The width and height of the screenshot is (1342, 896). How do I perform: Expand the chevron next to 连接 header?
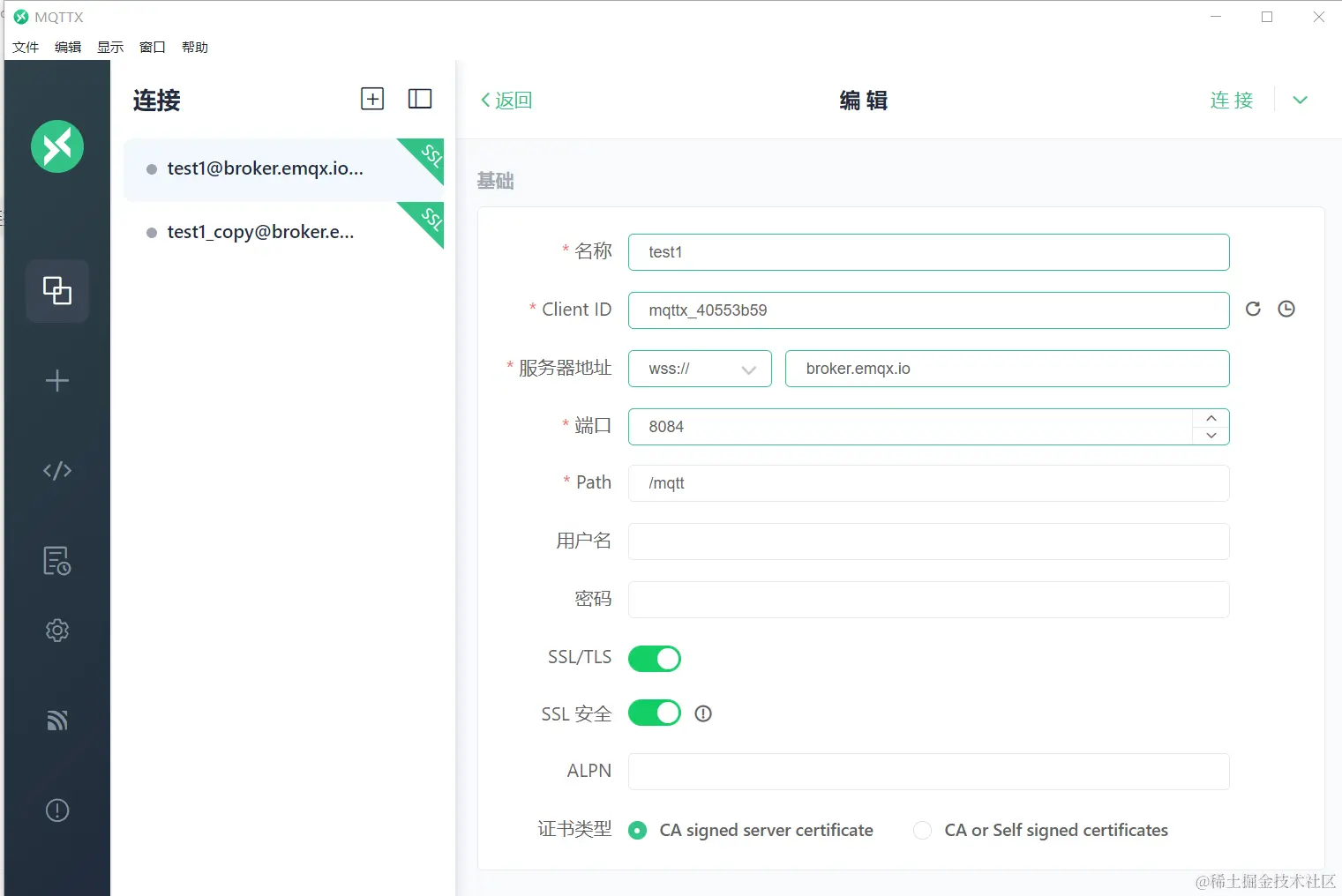(1300, 100)
